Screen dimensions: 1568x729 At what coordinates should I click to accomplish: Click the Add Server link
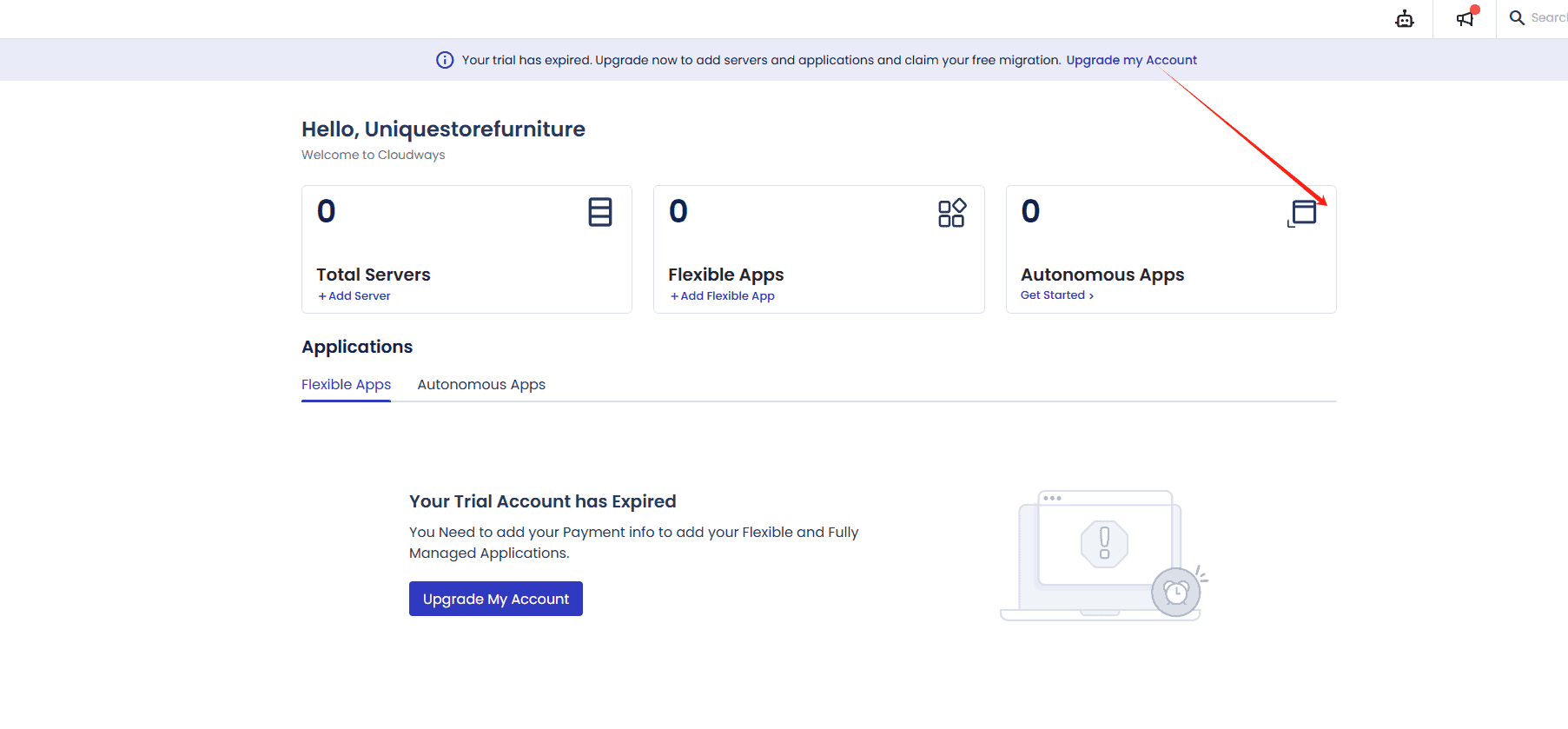[x=354, y=296]
